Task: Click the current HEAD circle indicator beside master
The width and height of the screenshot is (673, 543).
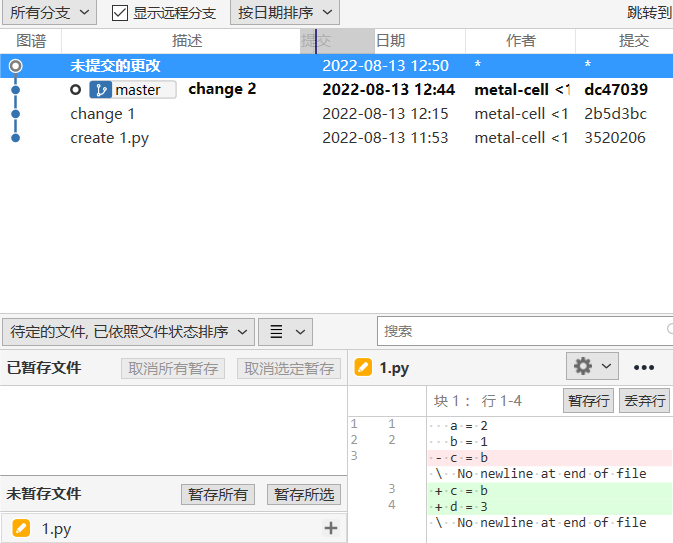Action: click(x=76, y=90)
